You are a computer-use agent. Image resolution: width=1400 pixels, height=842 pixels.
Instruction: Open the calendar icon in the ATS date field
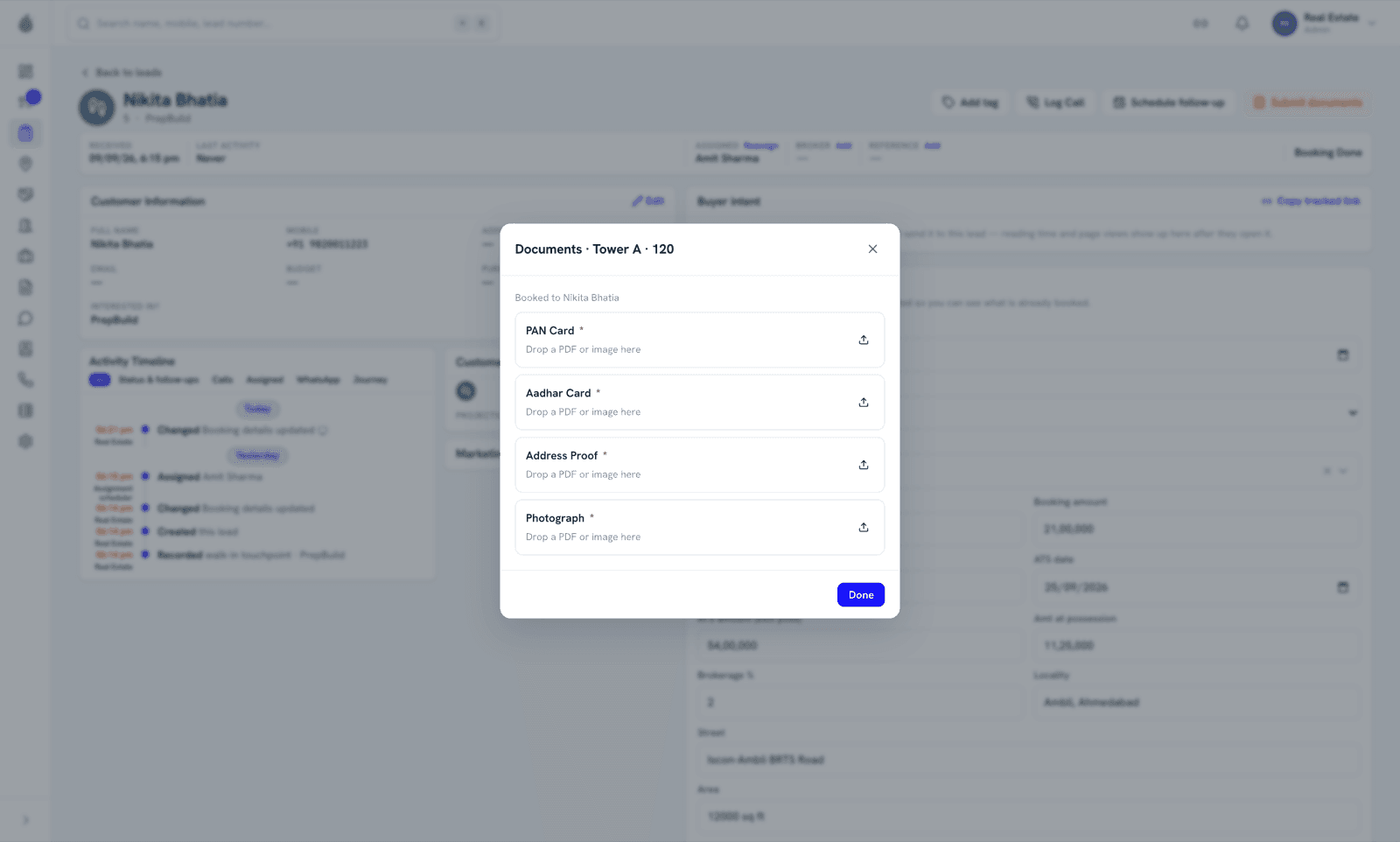pos(1343,587)
